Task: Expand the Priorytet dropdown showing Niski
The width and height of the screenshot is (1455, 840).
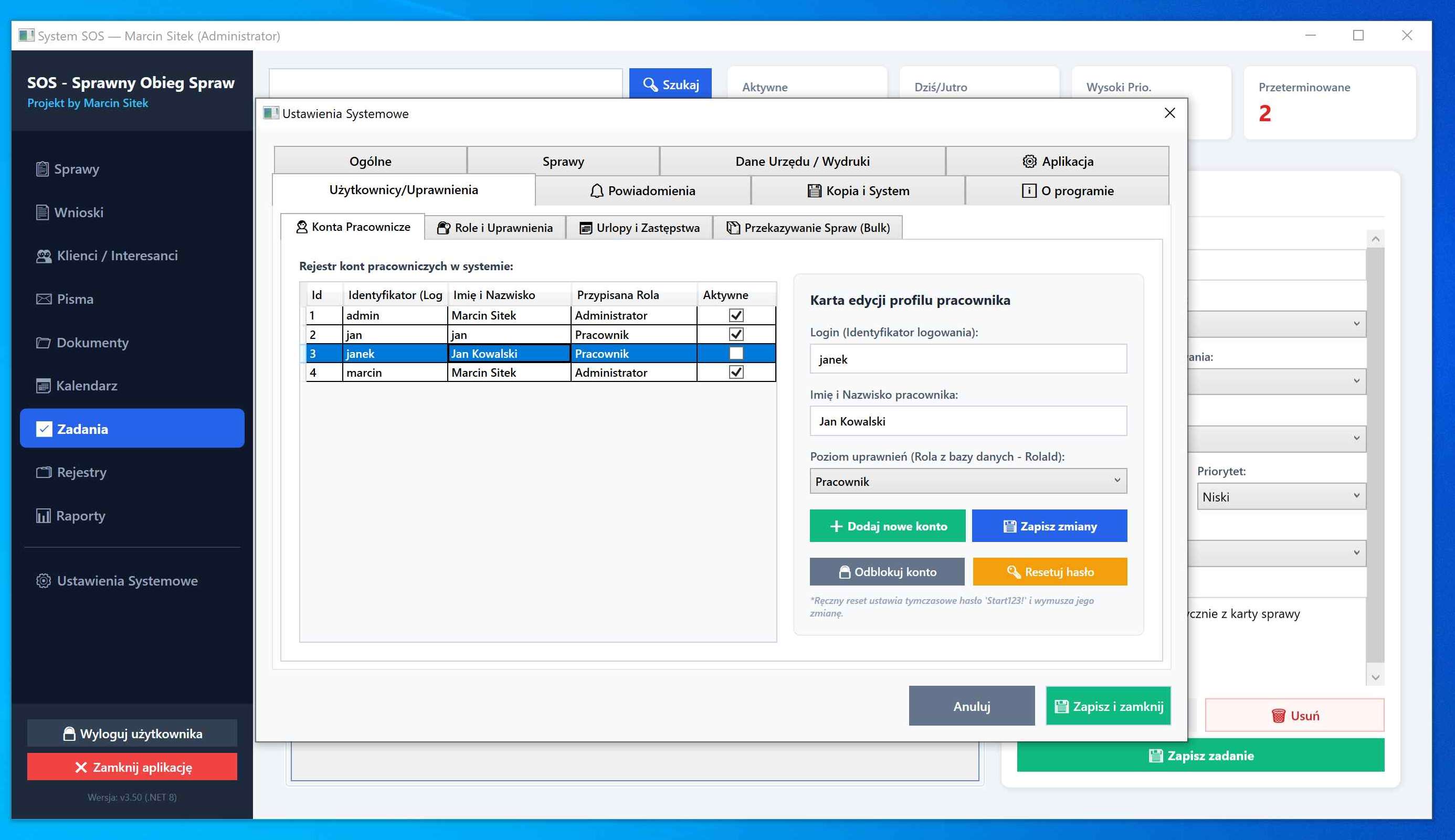Action: 1281,496
